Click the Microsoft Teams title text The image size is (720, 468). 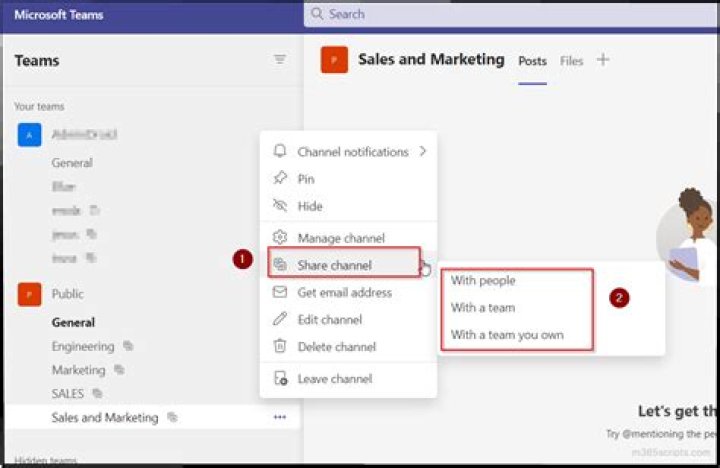coord(59,15)
